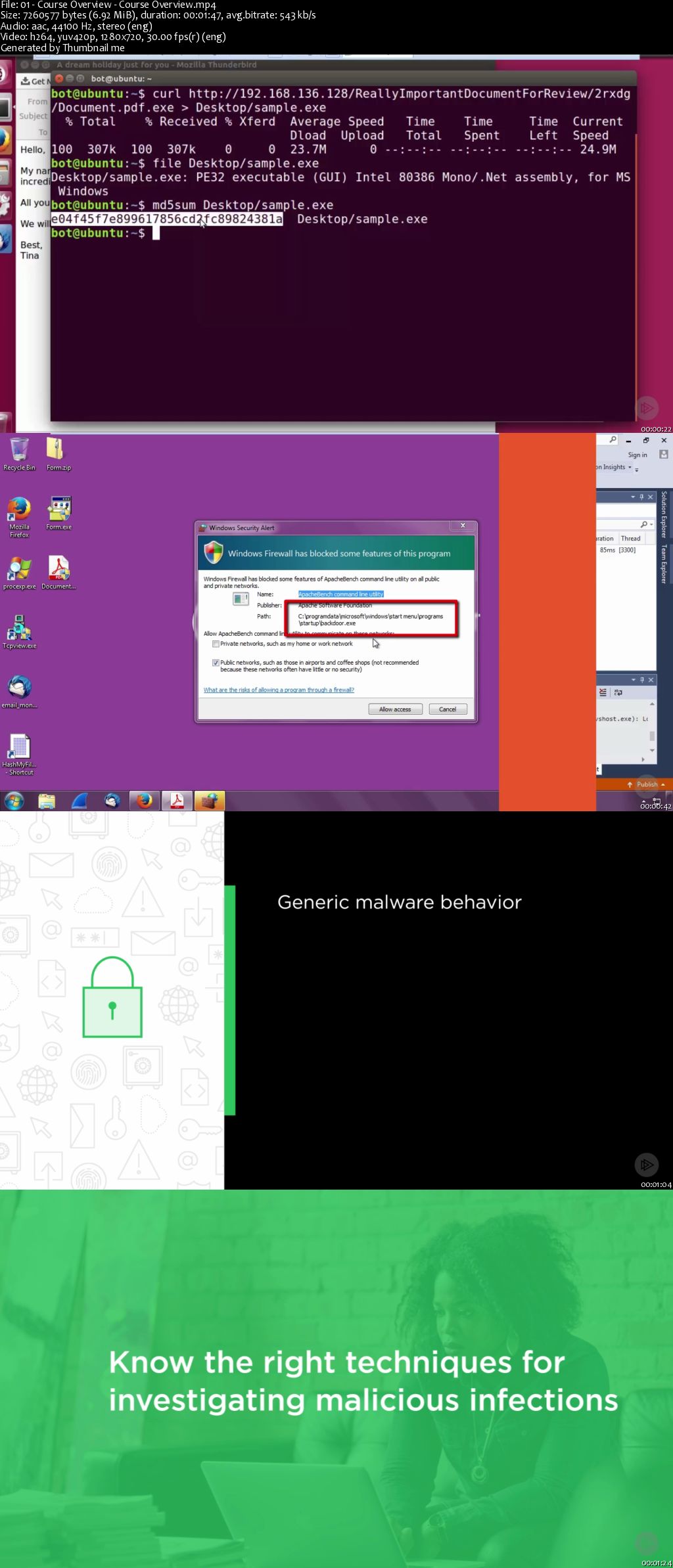Click the Thunderbird icon in Ubuntu launcher
The image size is (673, 1568).
pos(6,239)
